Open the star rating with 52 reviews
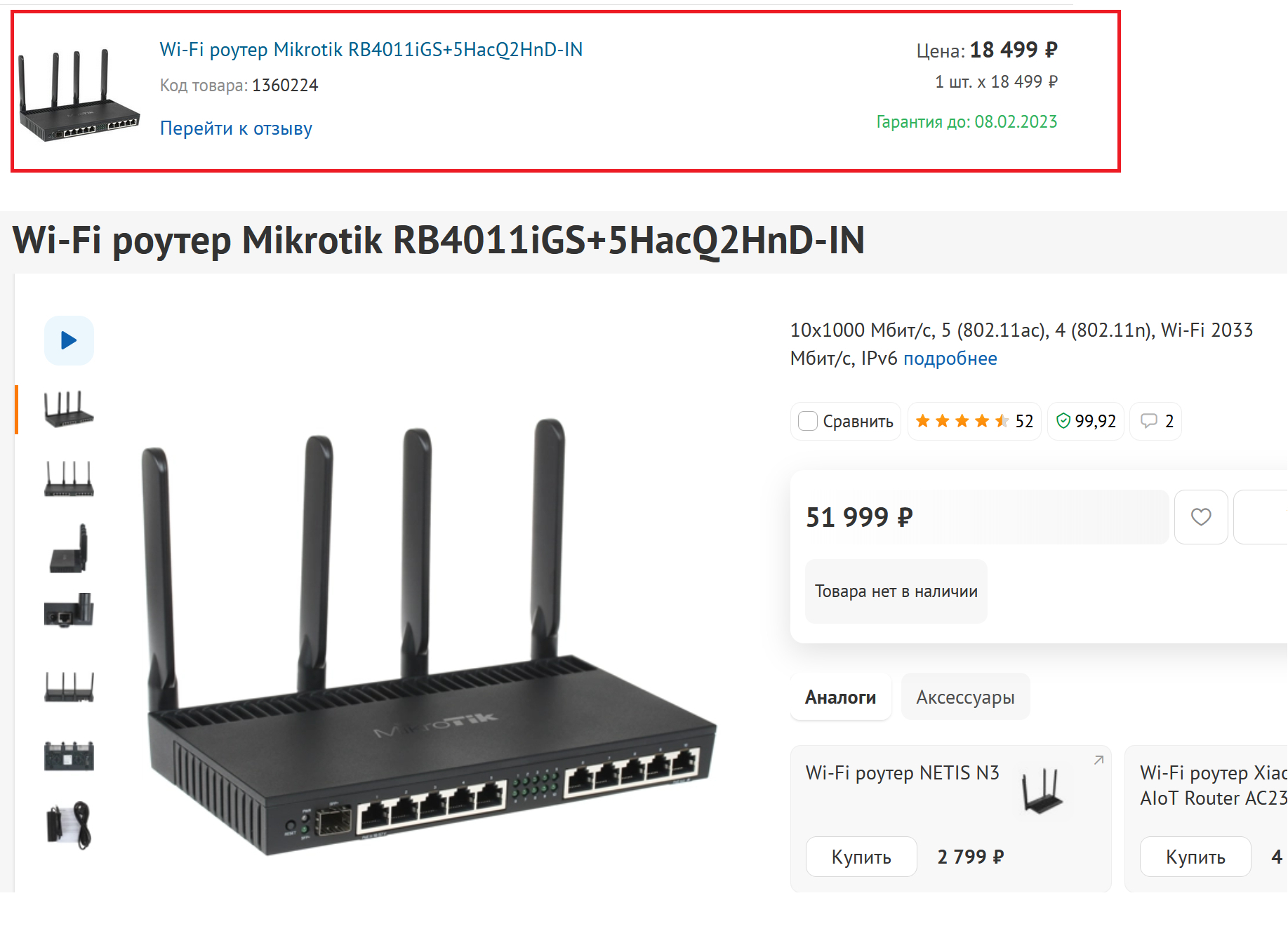The image size is (1288, 931). tap(974, 421)
